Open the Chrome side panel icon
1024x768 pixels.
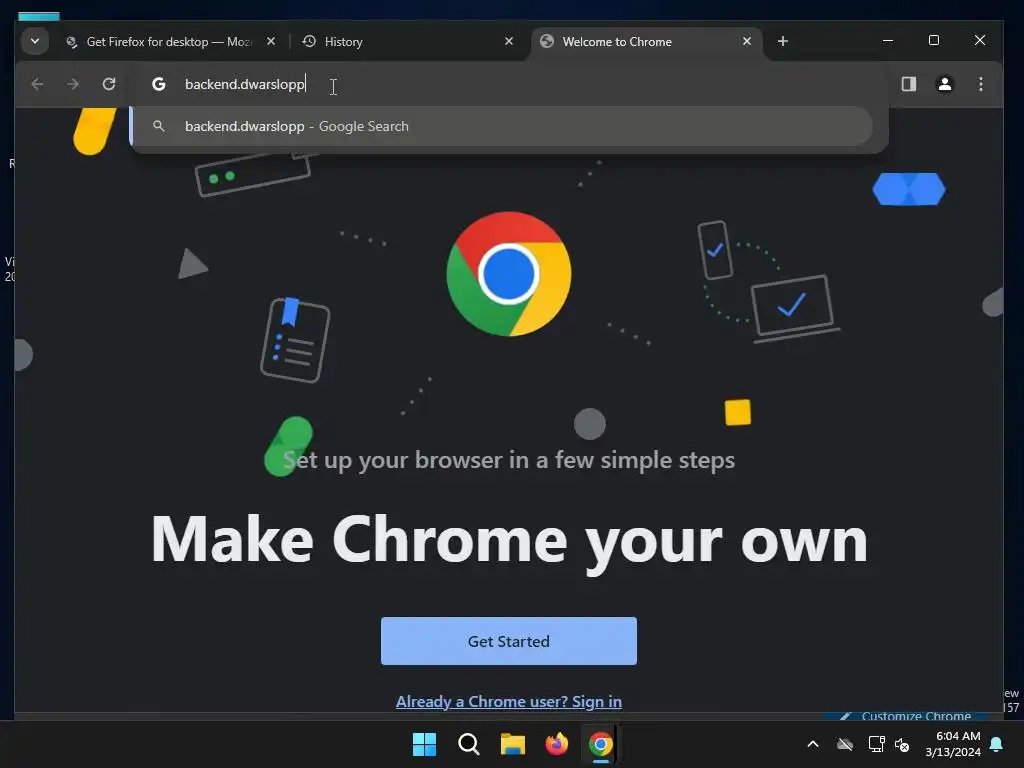908,84
